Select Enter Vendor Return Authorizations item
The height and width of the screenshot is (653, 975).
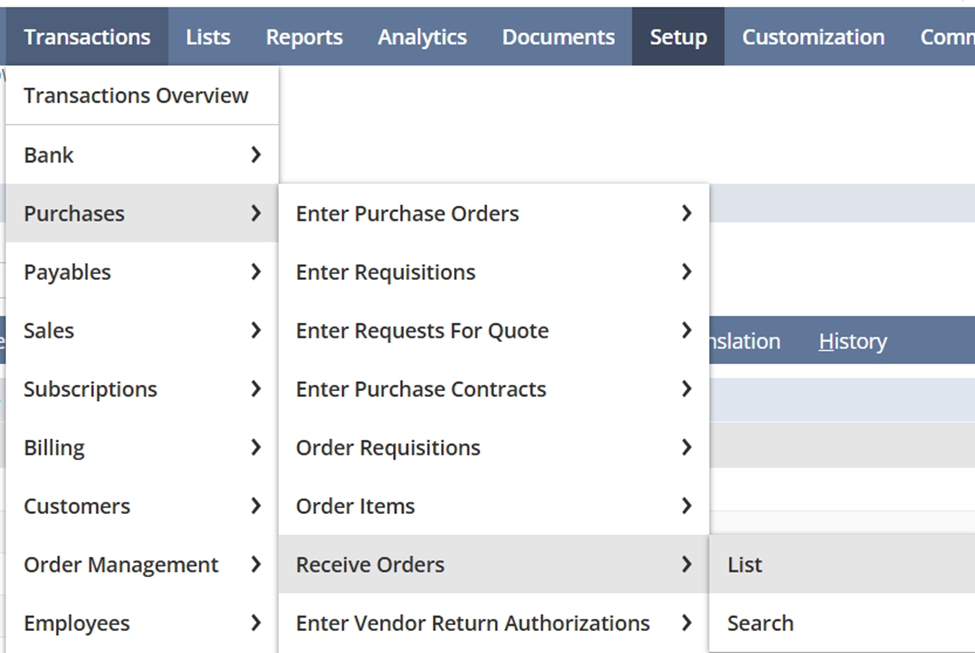pyautogui.click(x=473, y=623)
